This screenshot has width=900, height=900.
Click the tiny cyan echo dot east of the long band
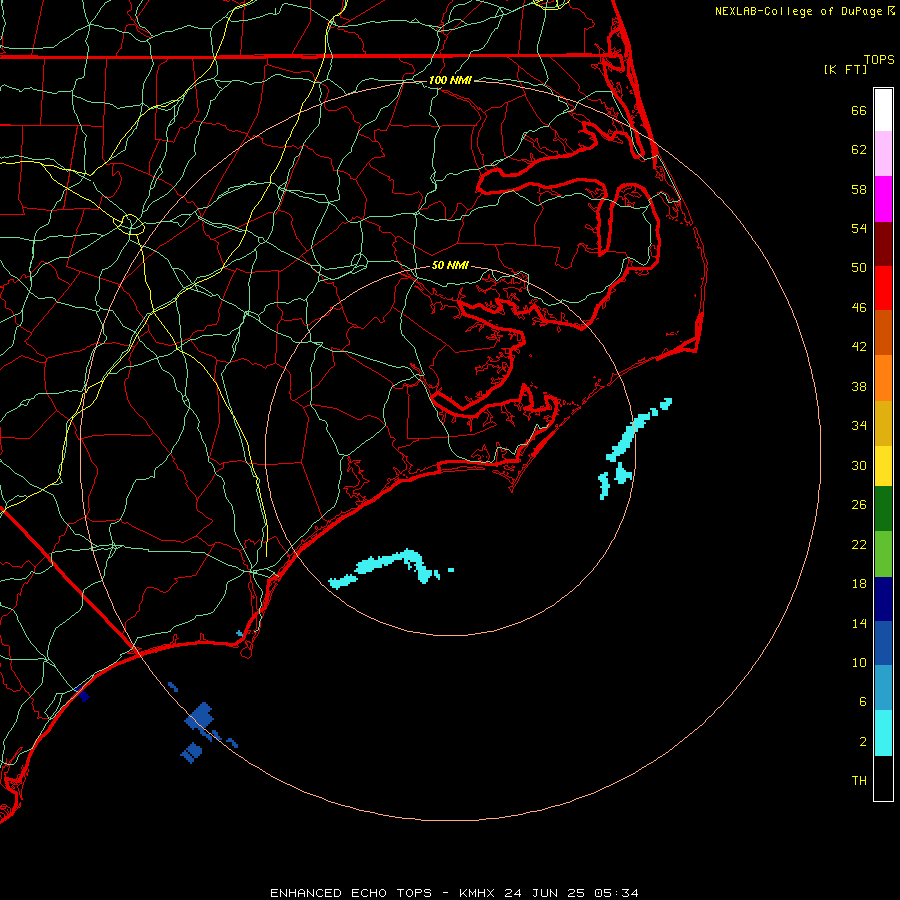point(451,570)
